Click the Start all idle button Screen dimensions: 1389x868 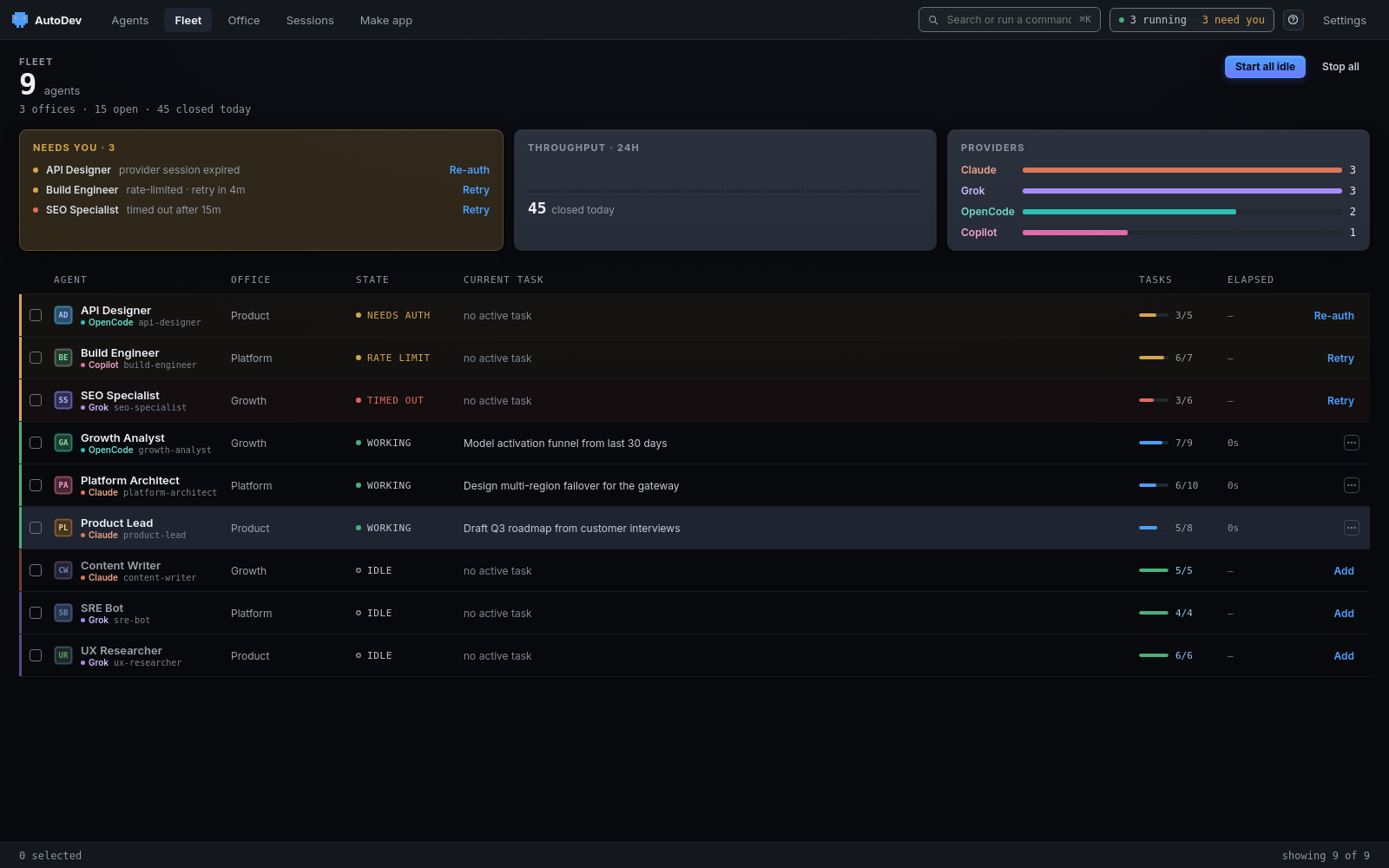click(1265, 67)
